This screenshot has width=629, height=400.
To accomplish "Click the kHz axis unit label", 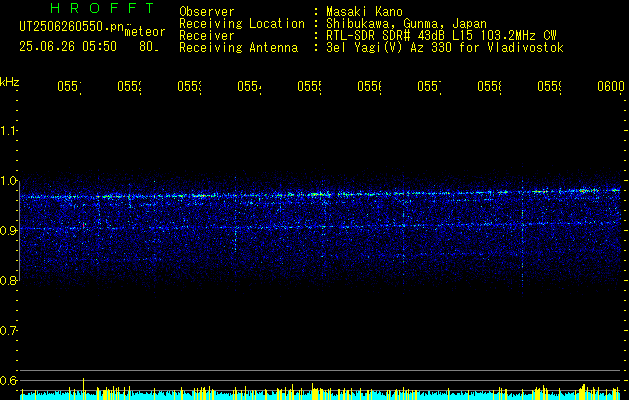I will tap(9, 82).
